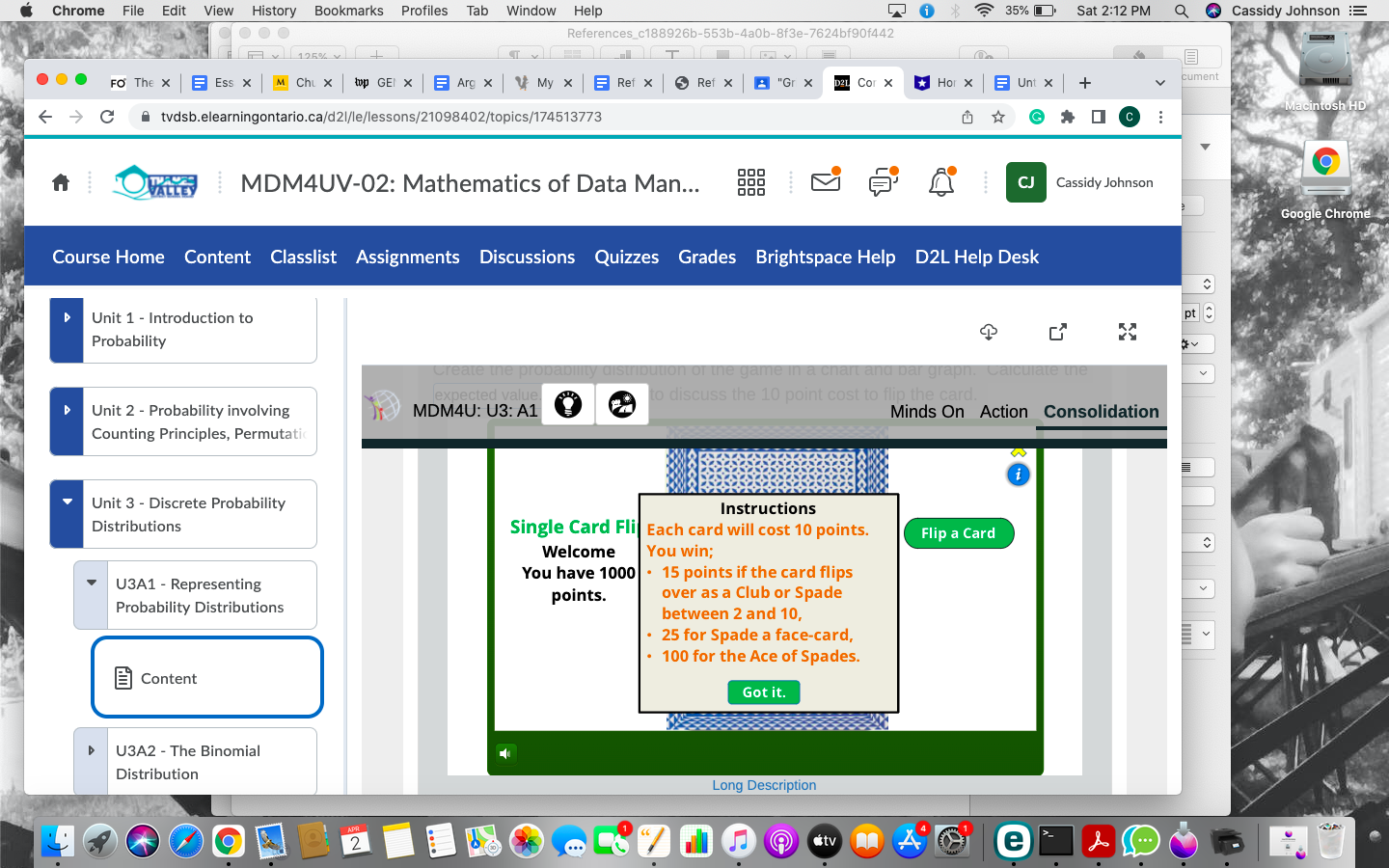Click the download topic cloud icon
This screenshot has width=1389, height=868.
point(988,332)
